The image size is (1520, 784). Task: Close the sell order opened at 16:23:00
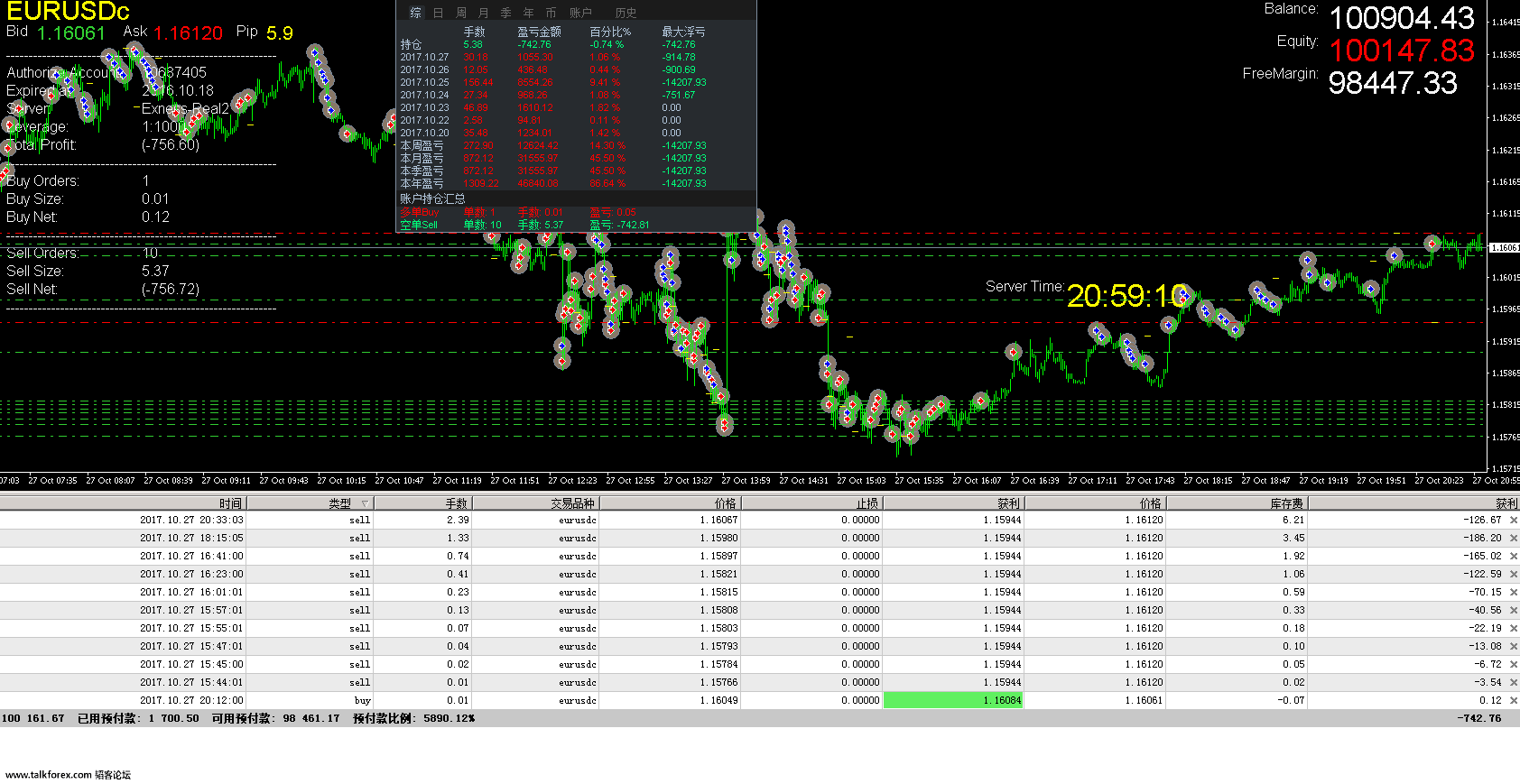[x=1514, y=574]
